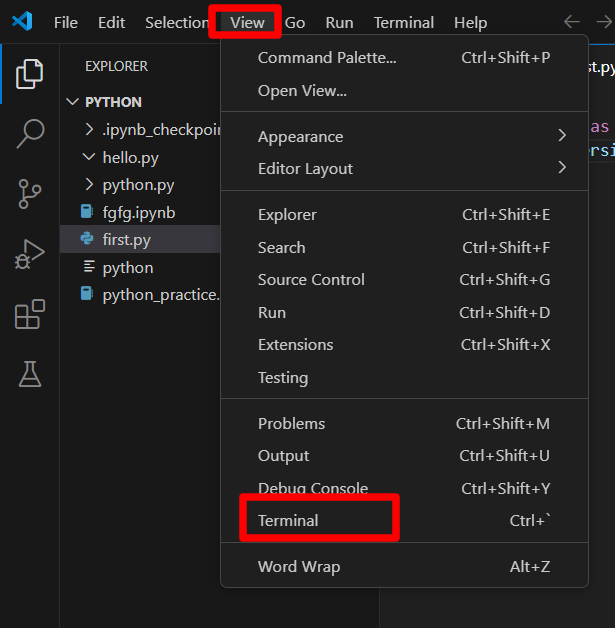Click the VS Code logo icon
Image resolution: width=615 pixels, height=628 pixels.
click(22, 22)
